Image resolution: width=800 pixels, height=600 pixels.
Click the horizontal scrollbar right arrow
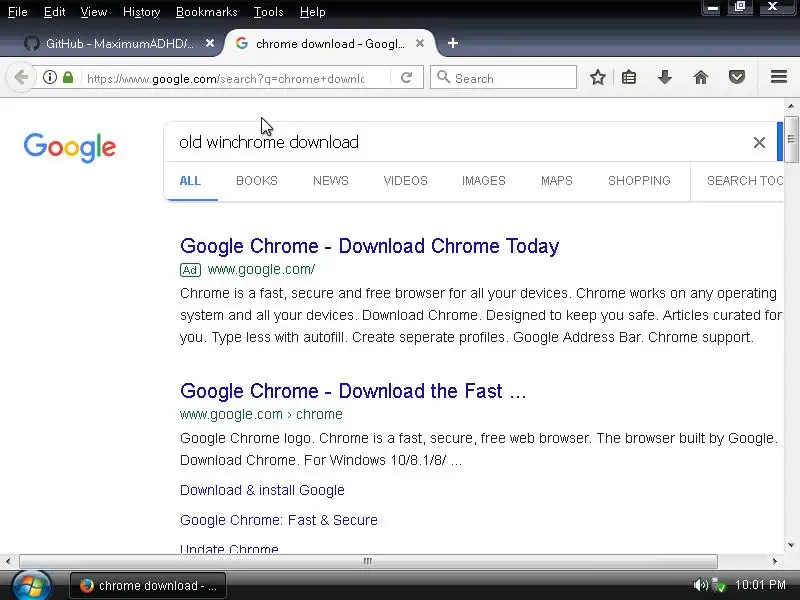pos(775,562)
